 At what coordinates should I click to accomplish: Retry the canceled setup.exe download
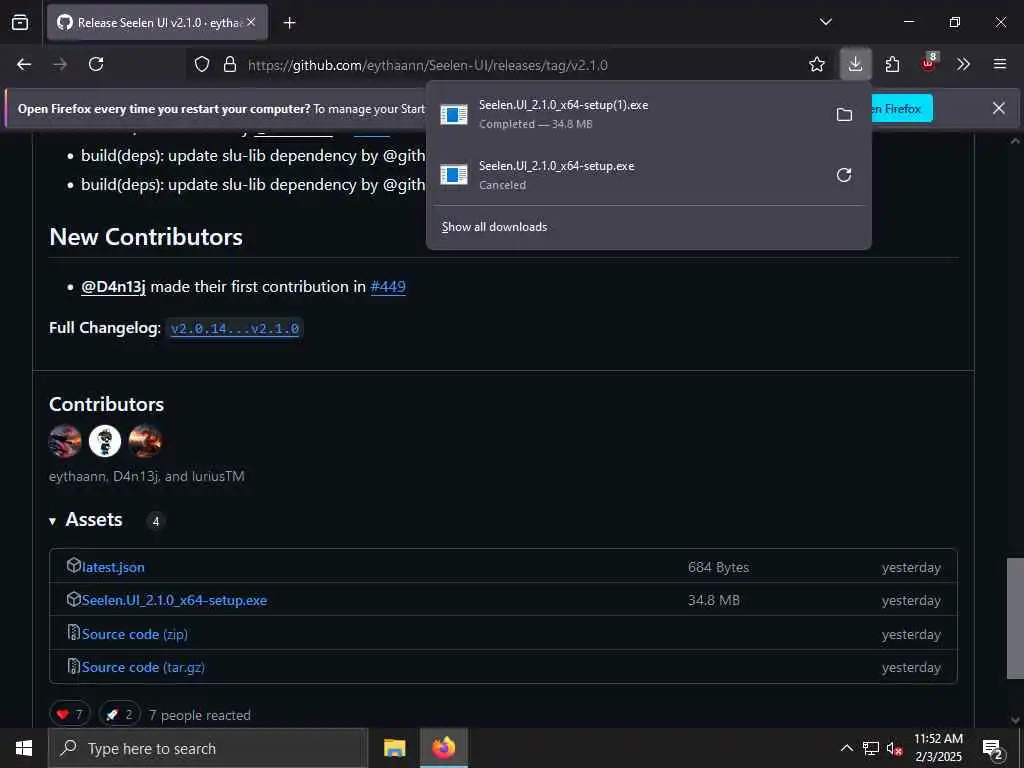(844, 175)
